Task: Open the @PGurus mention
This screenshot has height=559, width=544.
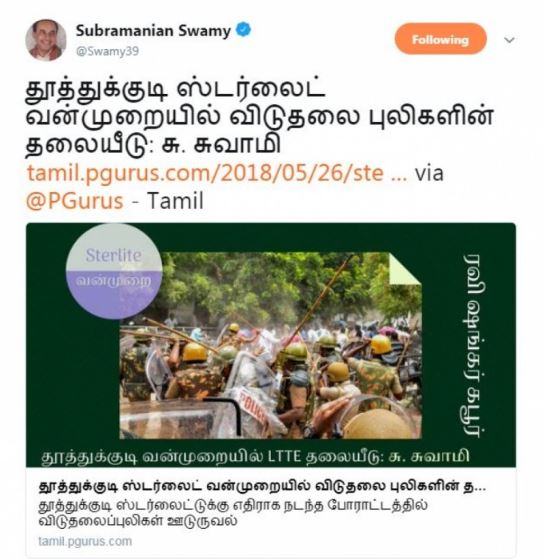Action: point(75,201)
